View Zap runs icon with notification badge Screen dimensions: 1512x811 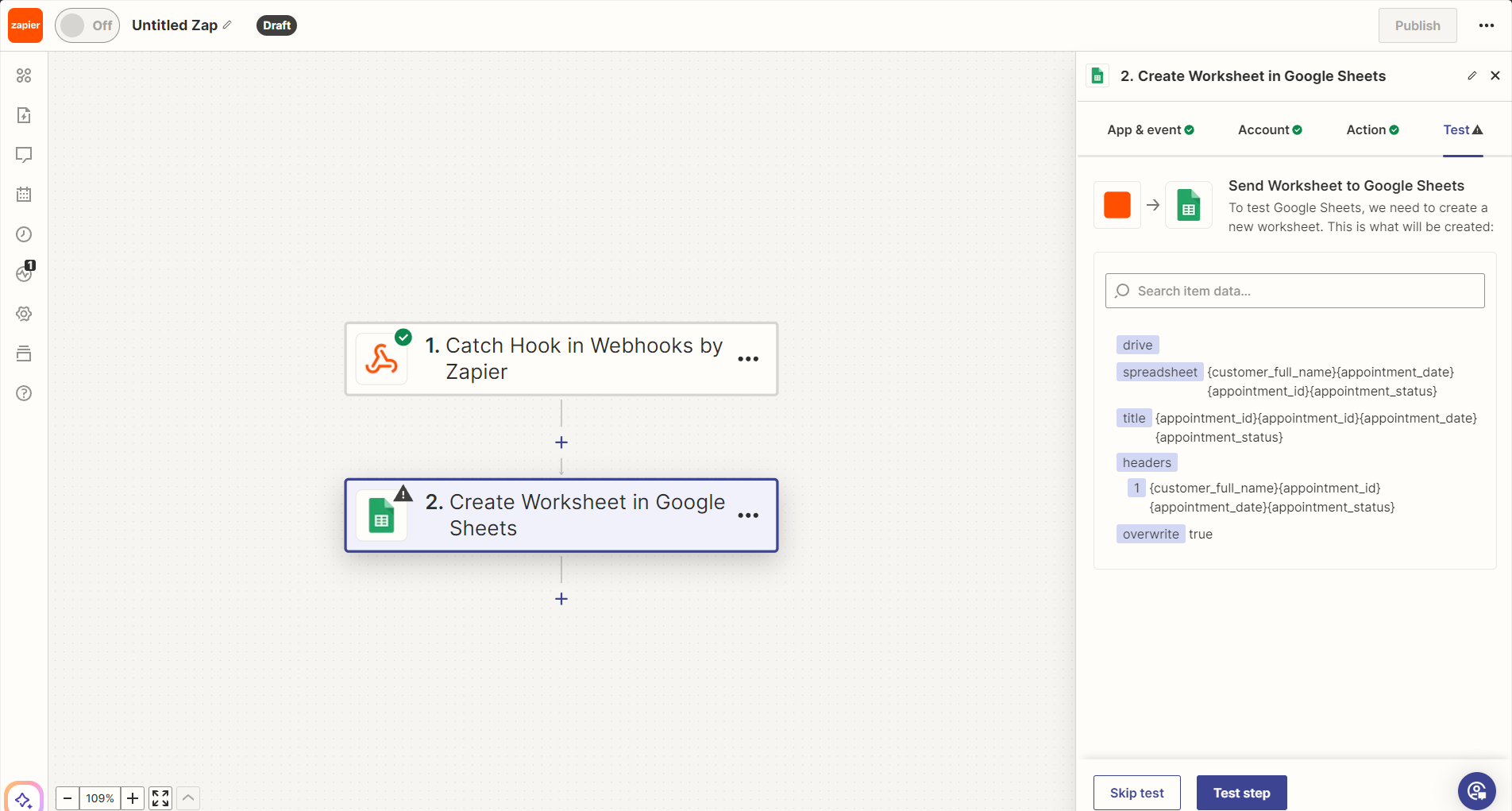click(x=23, y=273)
